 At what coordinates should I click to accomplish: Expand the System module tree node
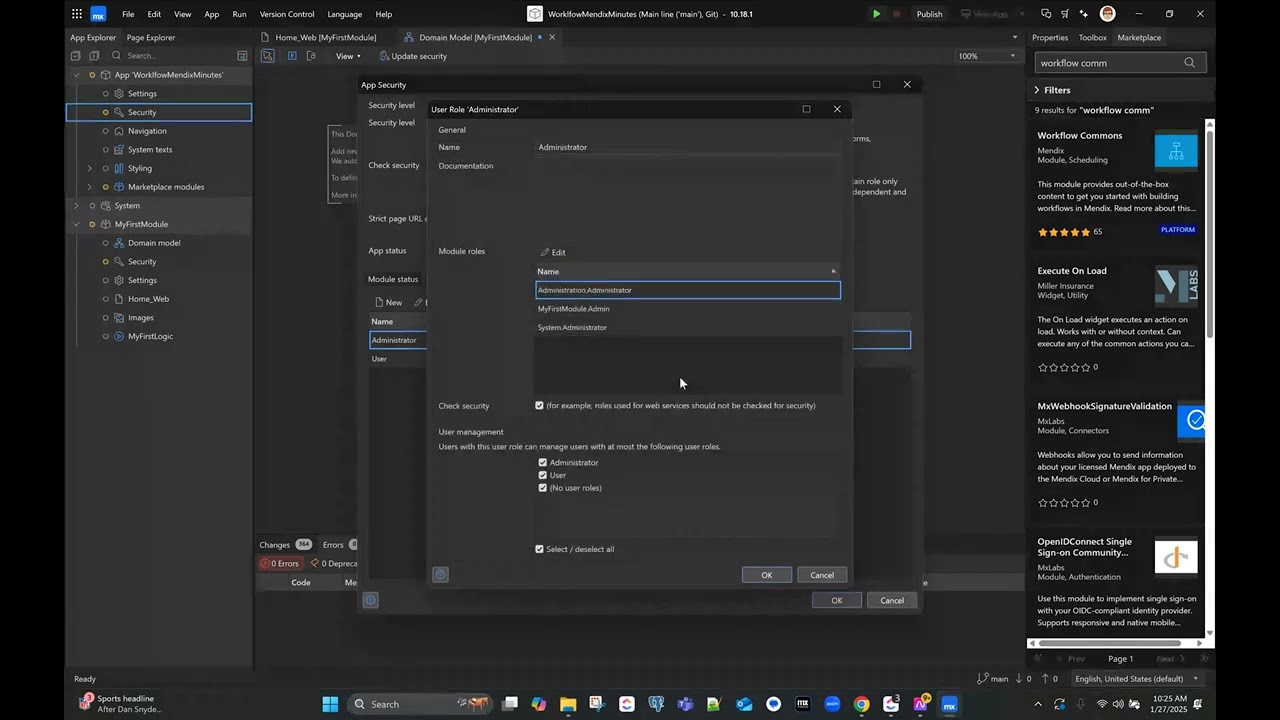(77, 206)
